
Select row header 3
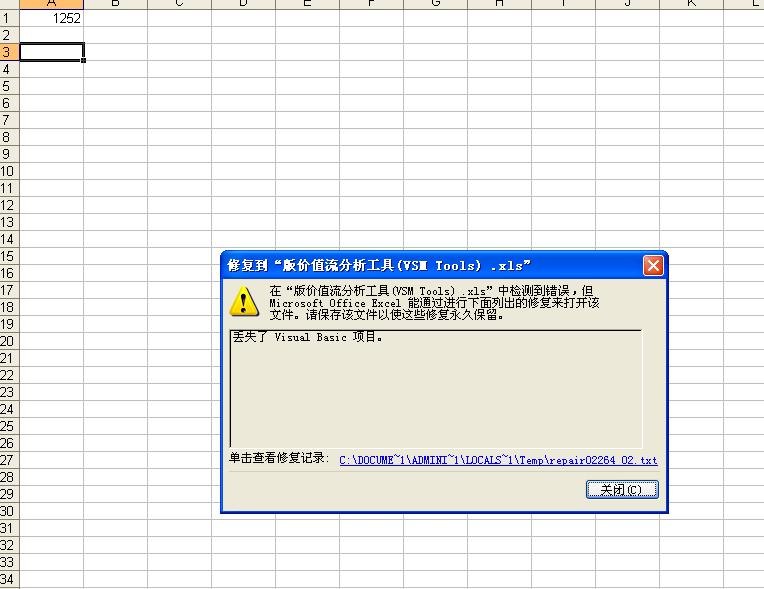coord(9,52)
